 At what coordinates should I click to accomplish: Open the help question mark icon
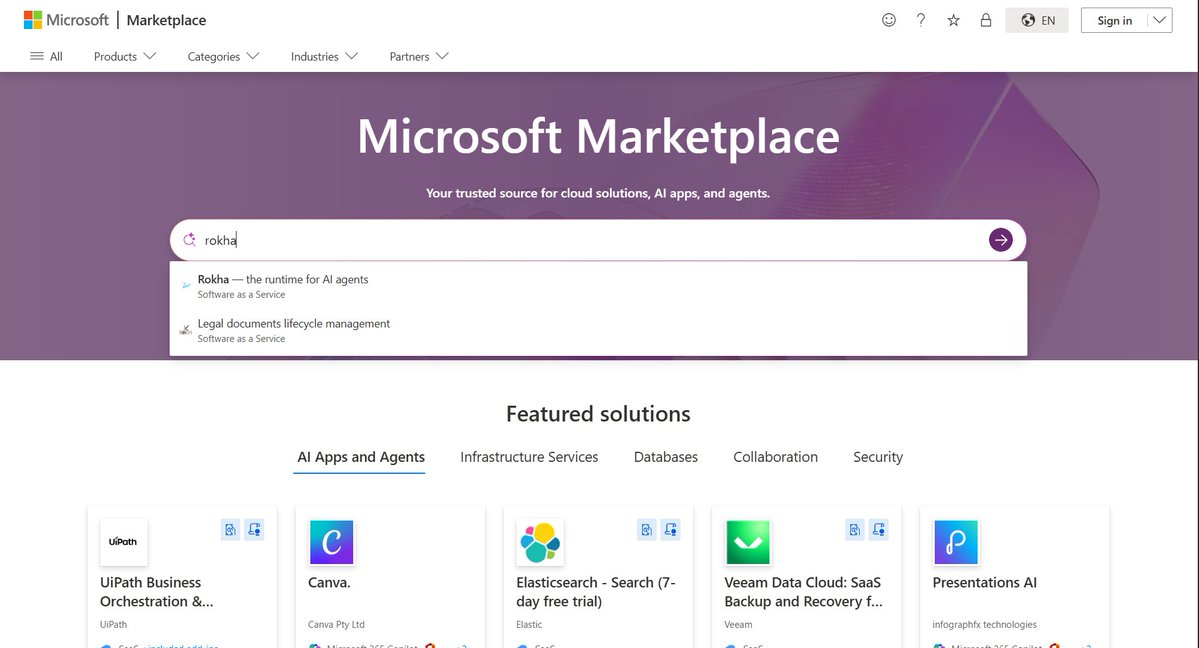(x=921, y=20)
